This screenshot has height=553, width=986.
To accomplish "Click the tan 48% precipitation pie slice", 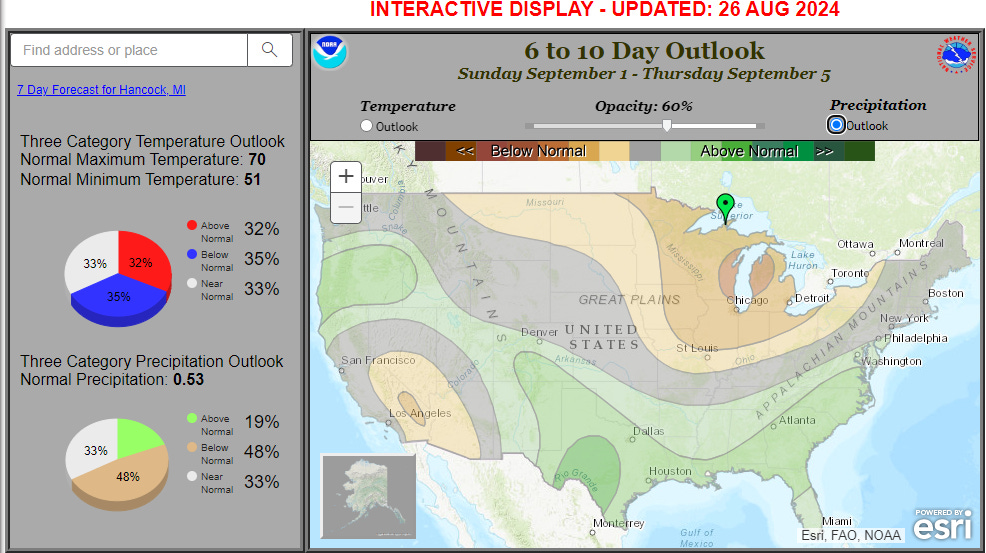I will click(x=123, y=475).
